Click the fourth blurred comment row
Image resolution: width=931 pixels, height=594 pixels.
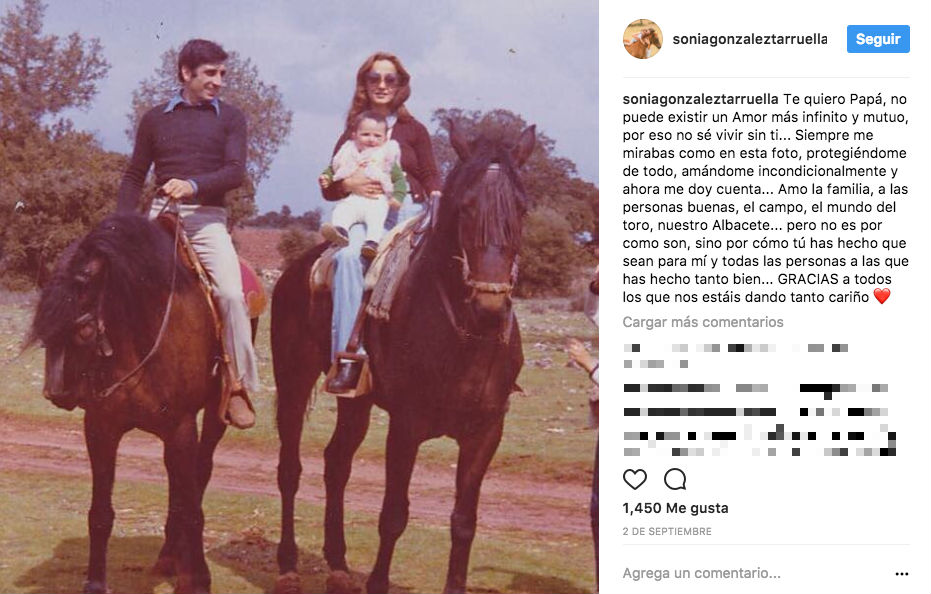[x=759, y=433]
